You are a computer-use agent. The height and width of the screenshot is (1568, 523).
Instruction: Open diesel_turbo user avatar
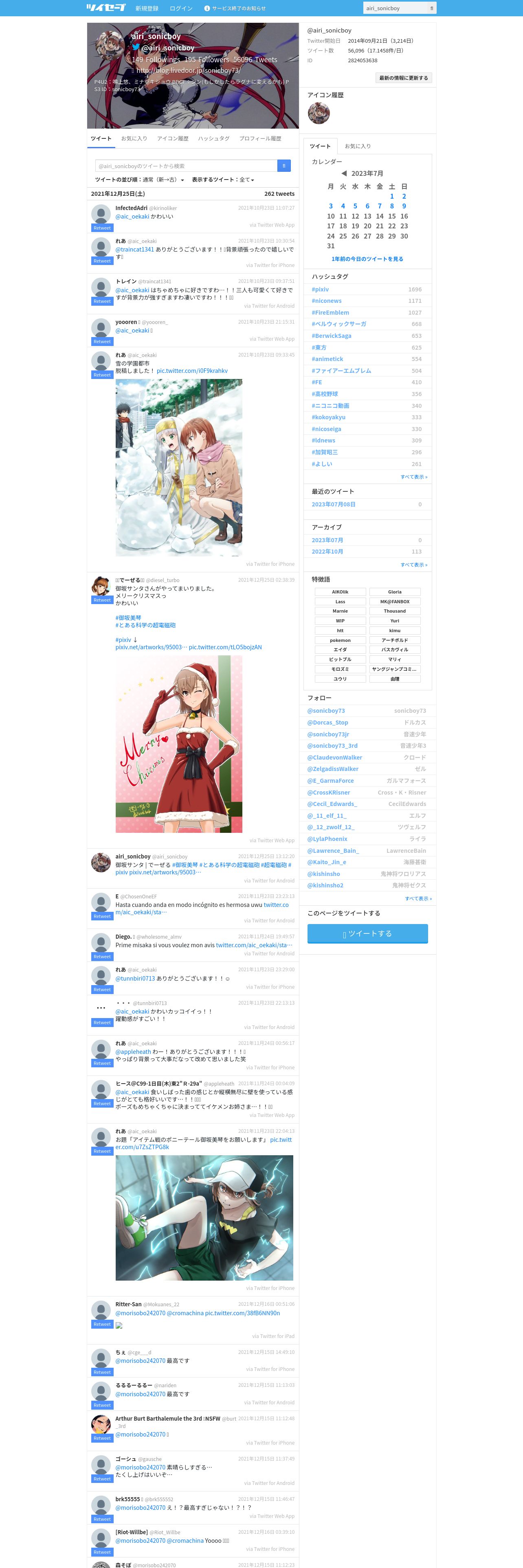tap(101, 586)
